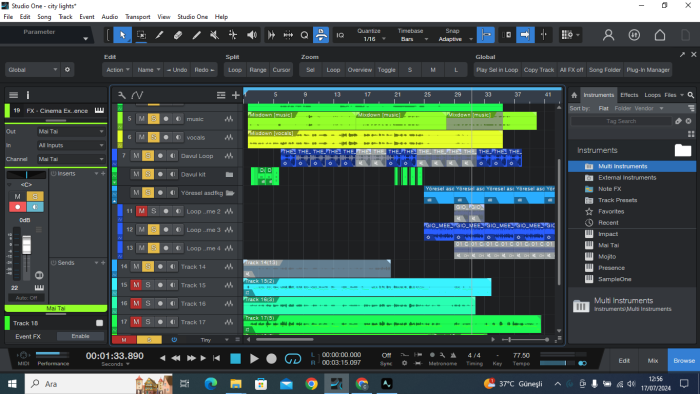Click the Copy Track button
This screenshot has height=394, width=700.
tap(539, 70)
